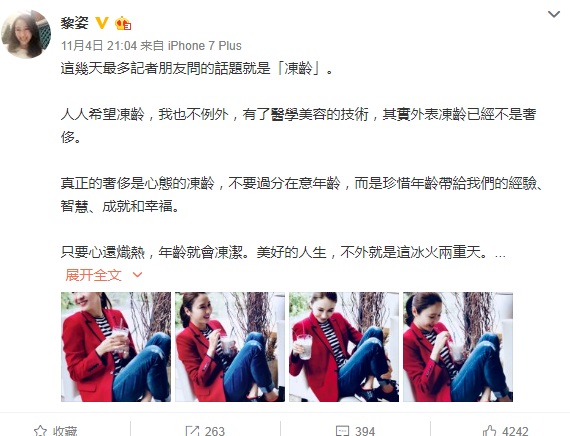
Task: Toggle 收藏 to bookmark the post
Action: click(56, 431)
